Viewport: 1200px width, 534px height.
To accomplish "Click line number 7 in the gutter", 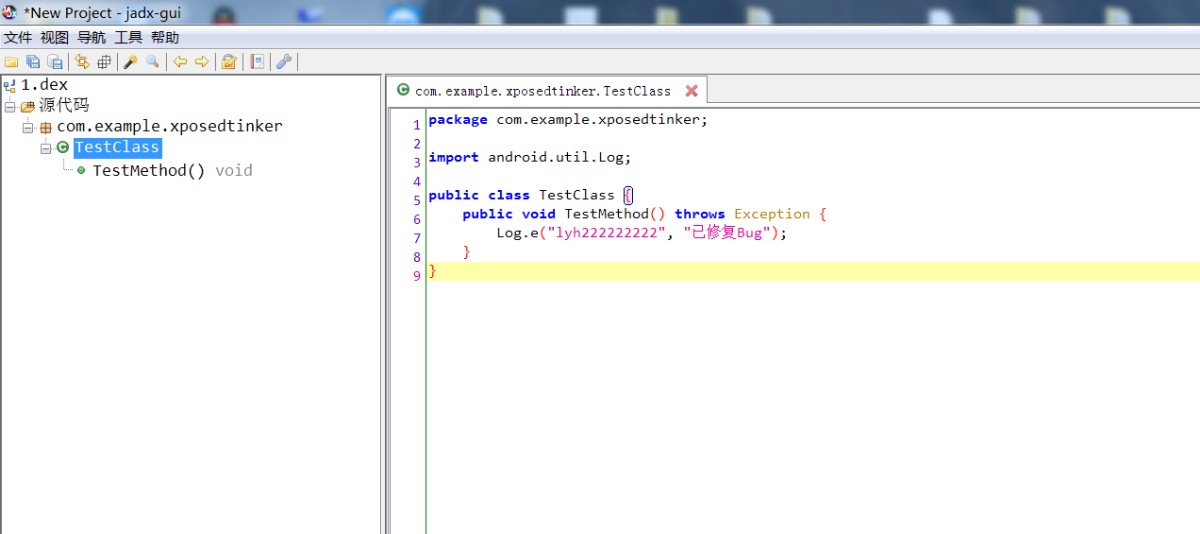I will coord(417,239).
